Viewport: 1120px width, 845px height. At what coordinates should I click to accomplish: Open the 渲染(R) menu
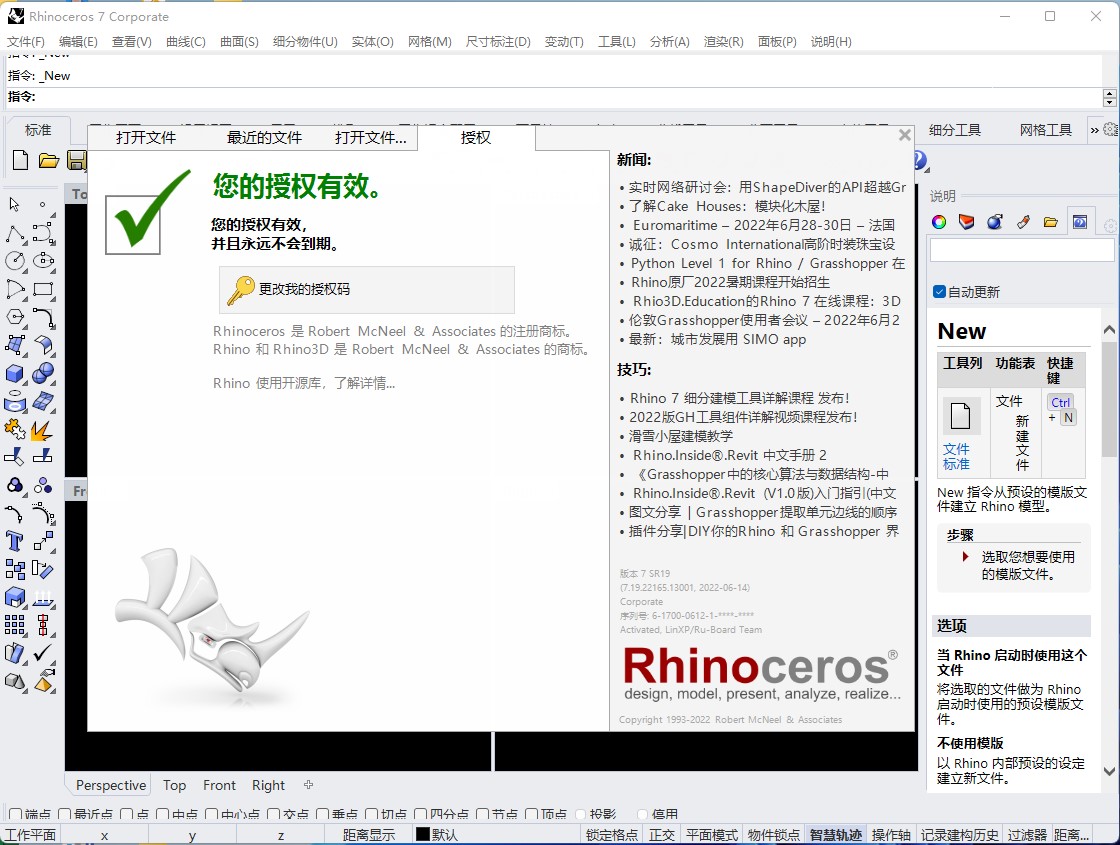tap(724, 41)
